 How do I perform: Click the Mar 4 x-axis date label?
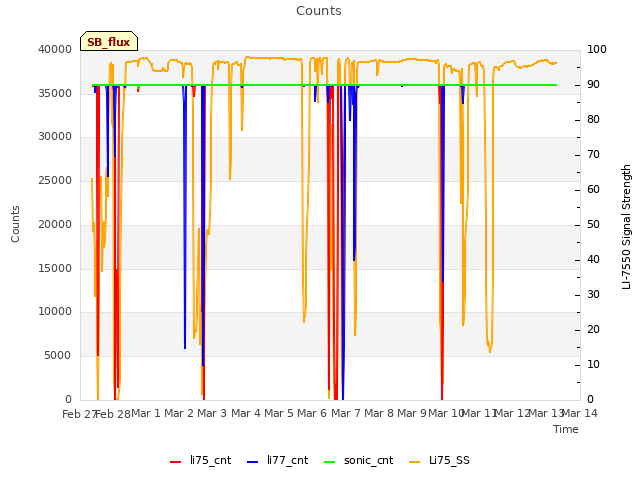click(x=246, y=413)
